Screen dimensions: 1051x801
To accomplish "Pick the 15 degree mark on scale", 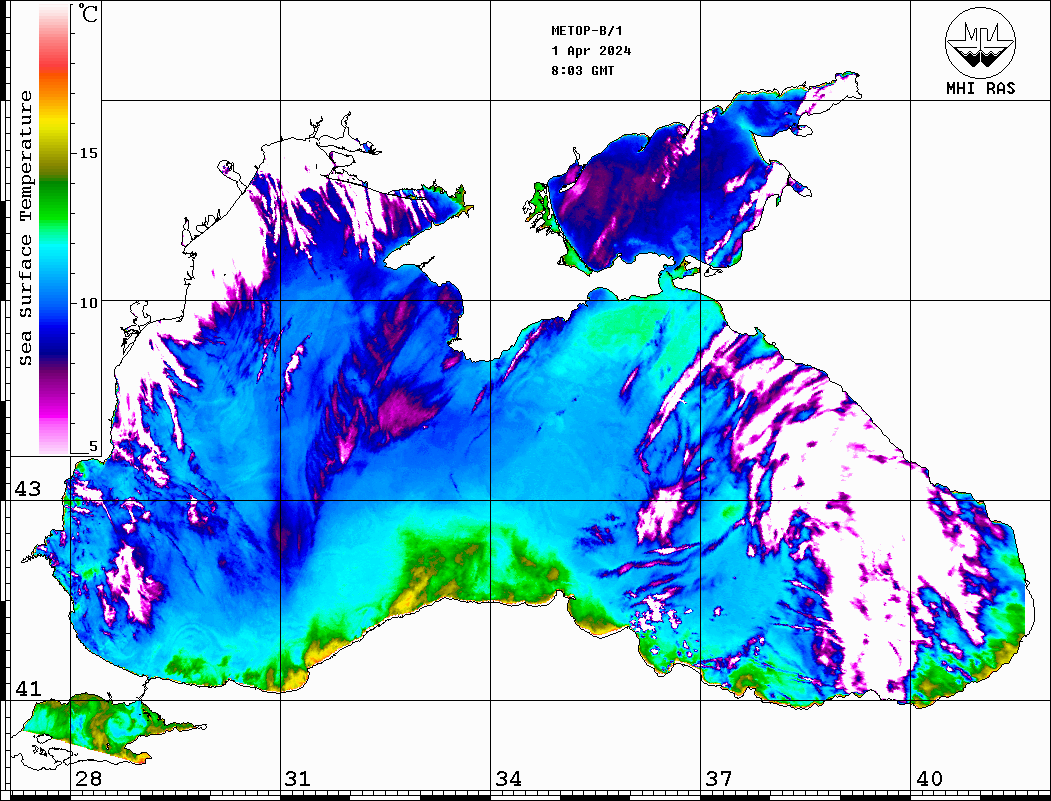I will 89,153.
